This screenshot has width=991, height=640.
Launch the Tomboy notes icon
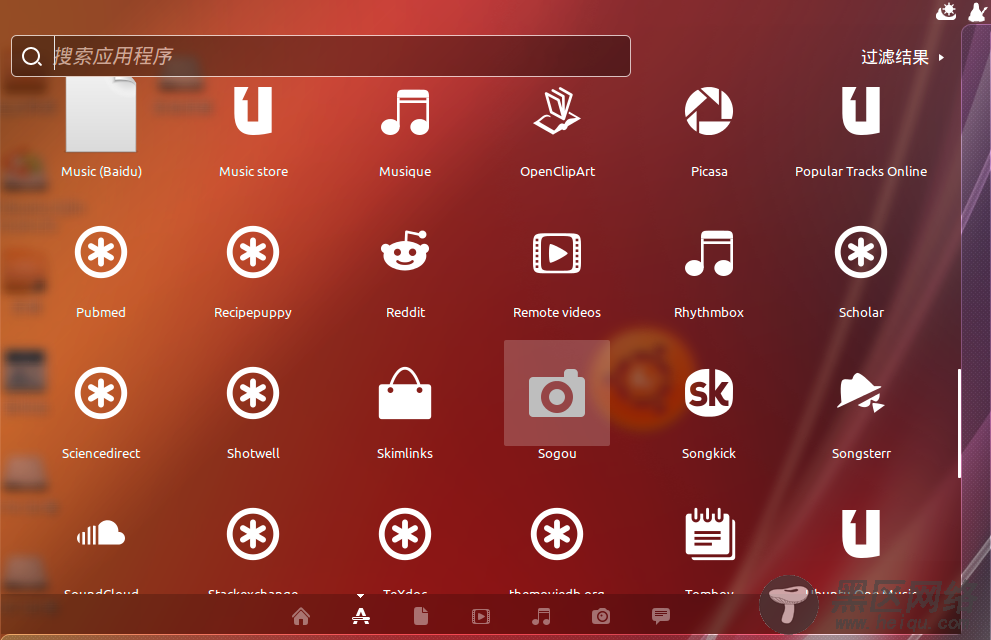click(710, 534)
